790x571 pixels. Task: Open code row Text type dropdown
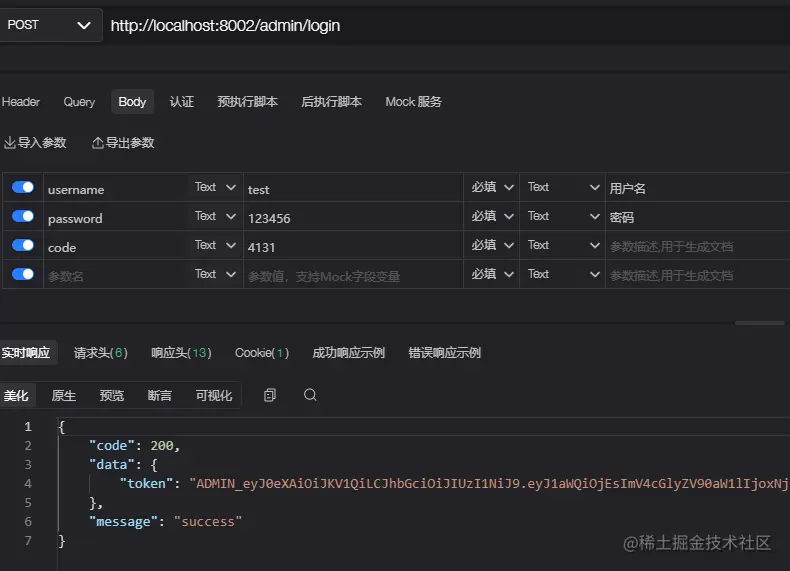(215, 245)
